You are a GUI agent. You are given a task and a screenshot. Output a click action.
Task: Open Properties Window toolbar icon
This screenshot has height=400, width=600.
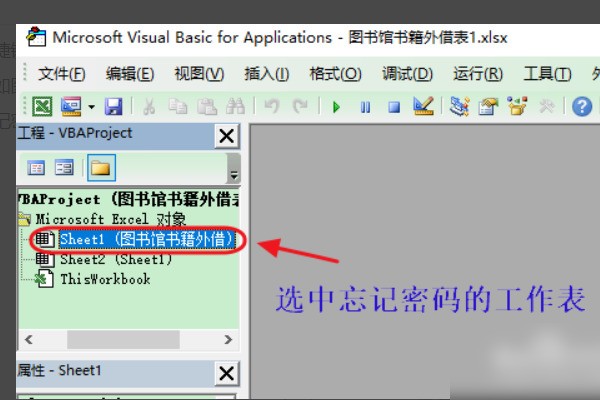pos(488,106)
